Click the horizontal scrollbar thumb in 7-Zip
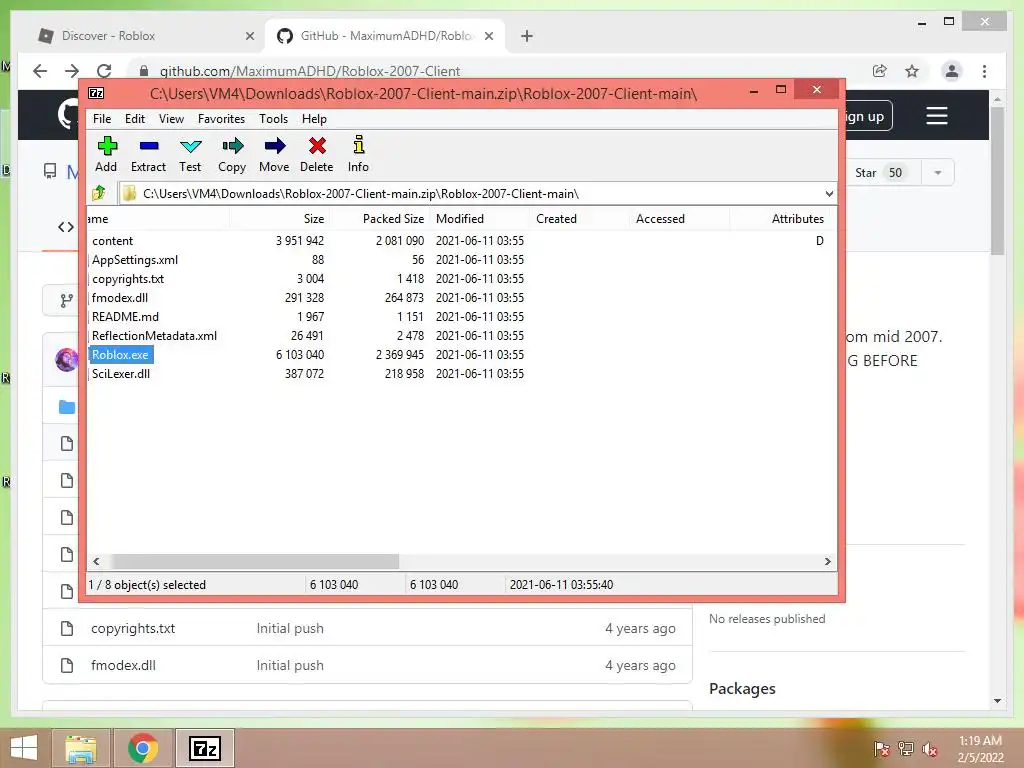 pyautogui.click(x=255, y=562)
